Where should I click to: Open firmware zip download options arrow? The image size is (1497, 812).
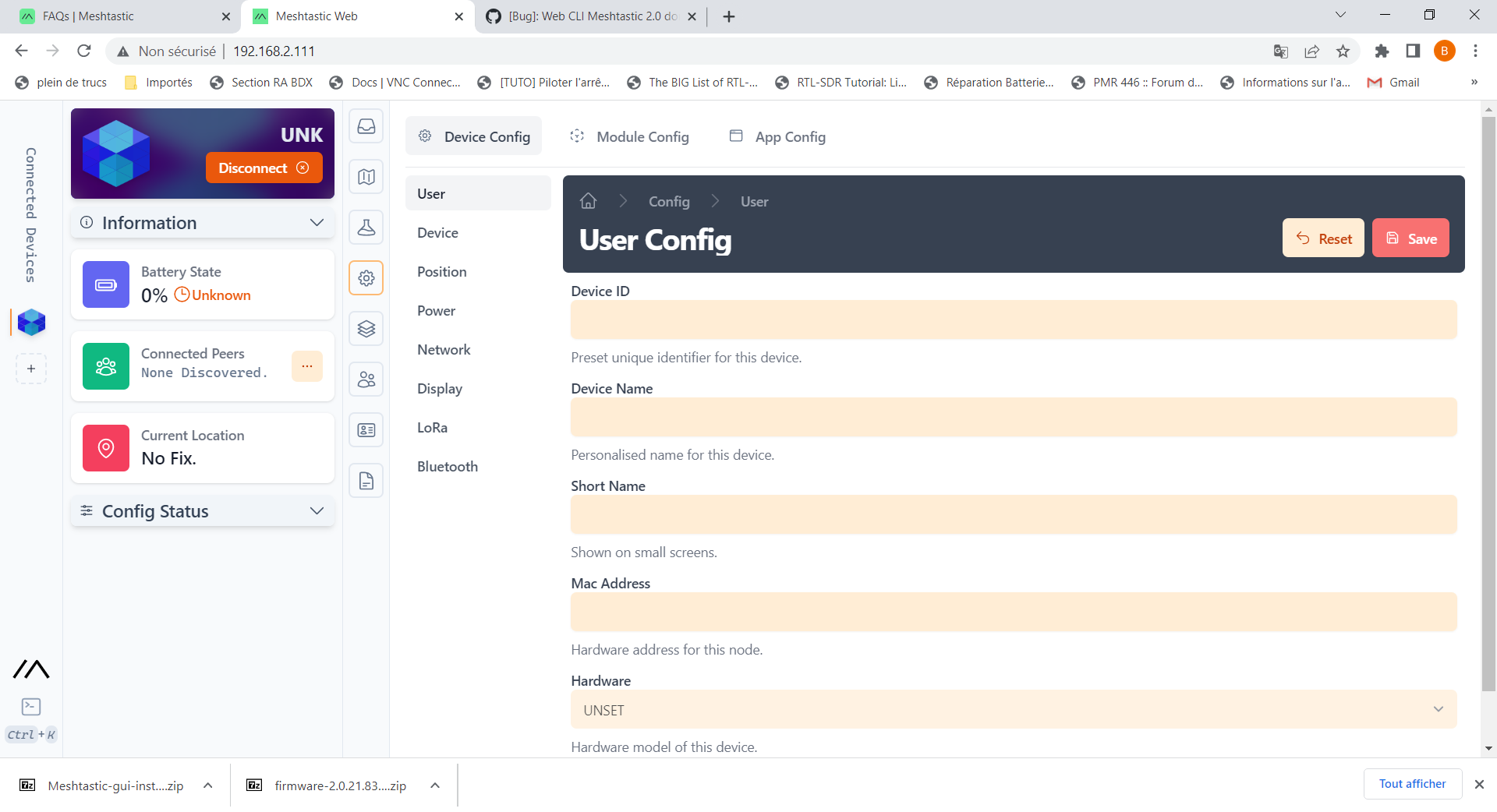pyautogui.click(x=435, y=786)
